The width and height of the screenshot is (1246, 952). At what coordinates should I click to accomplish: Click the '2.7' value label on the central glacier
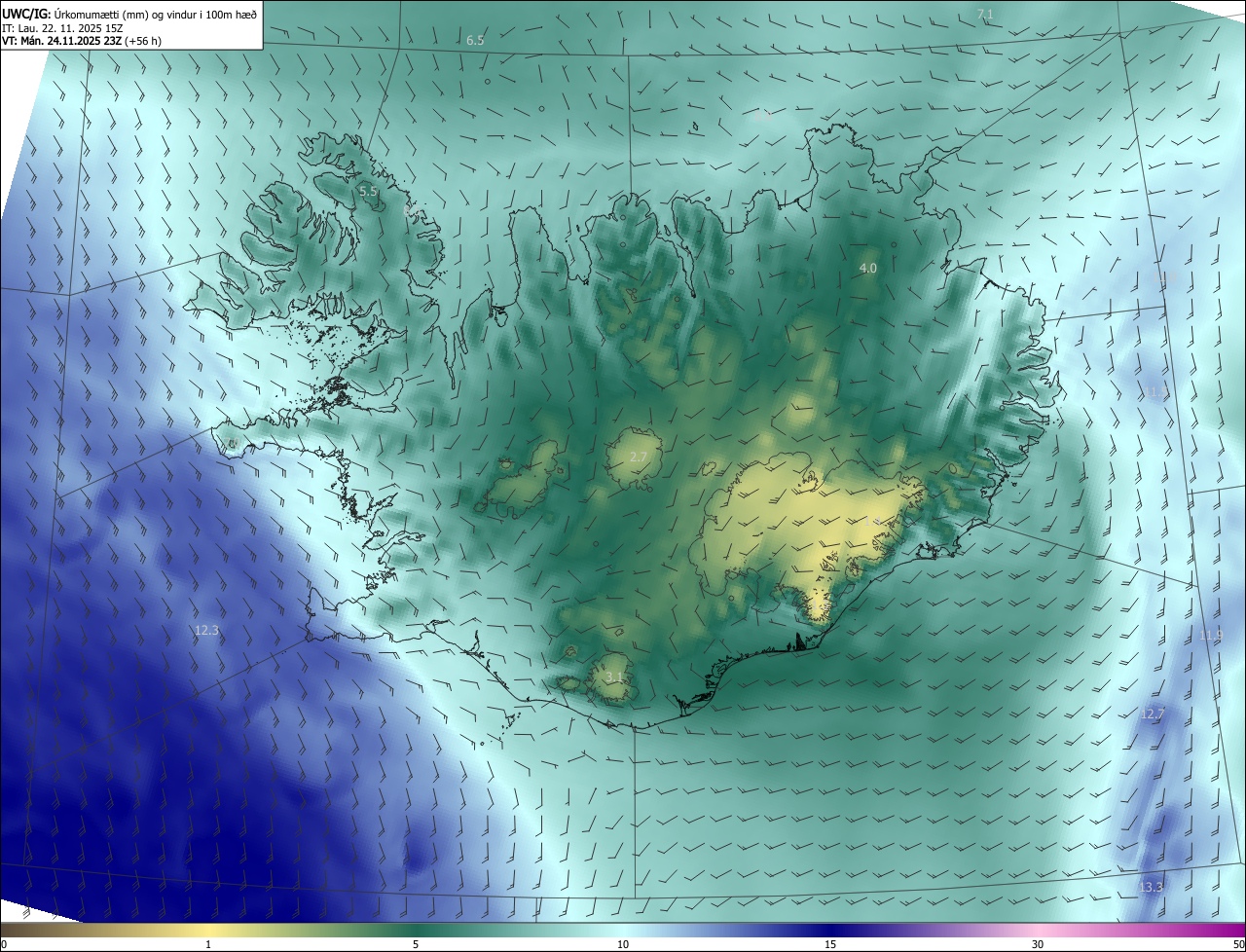click(638, 457)
